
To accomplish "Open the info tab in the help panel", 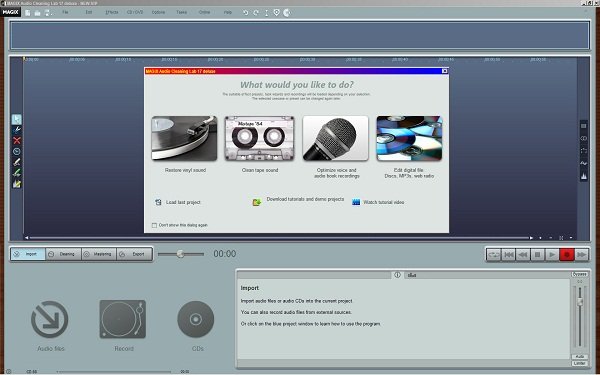I will point(398,275).
